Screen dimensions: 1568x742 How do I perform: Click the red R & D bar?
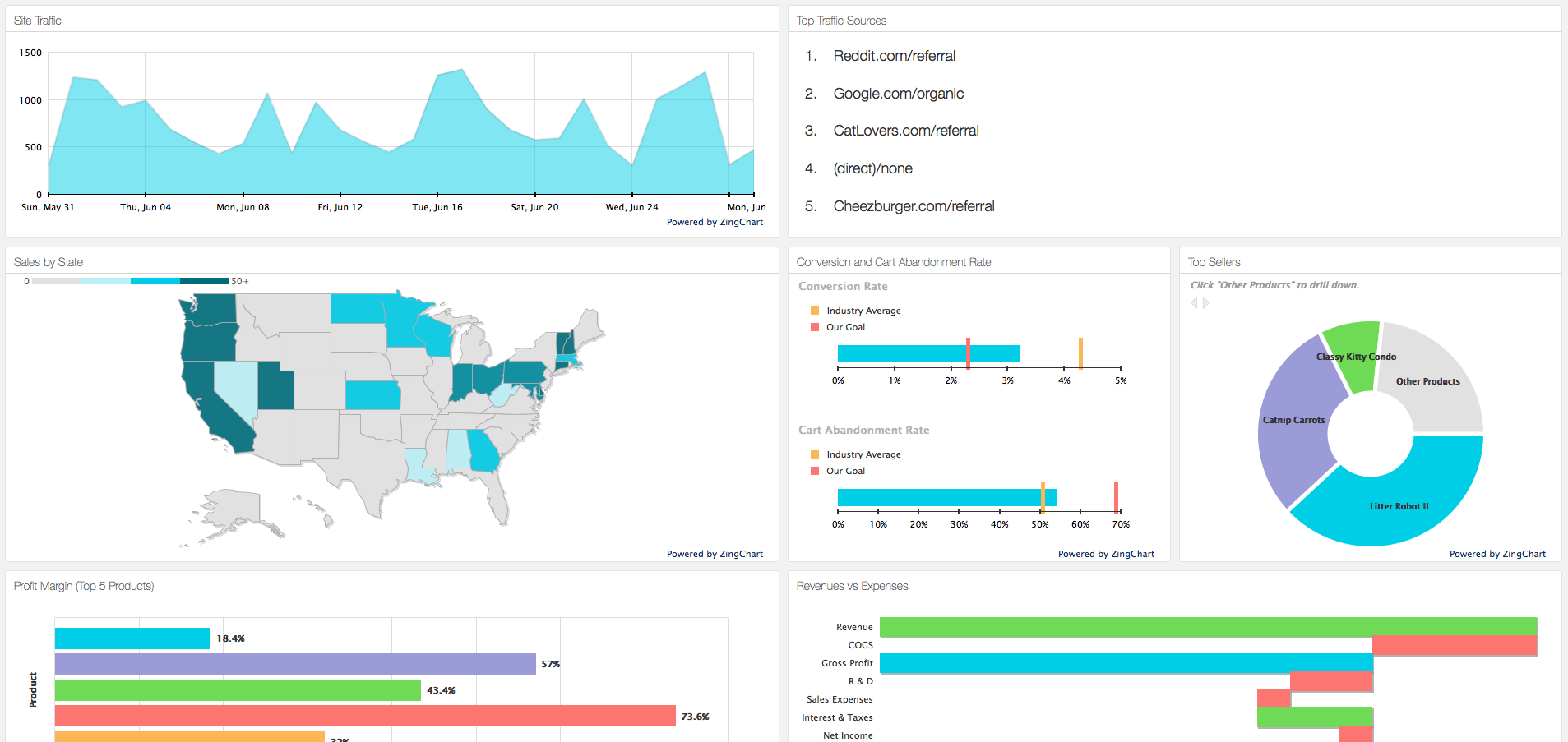pos(1332,681)
